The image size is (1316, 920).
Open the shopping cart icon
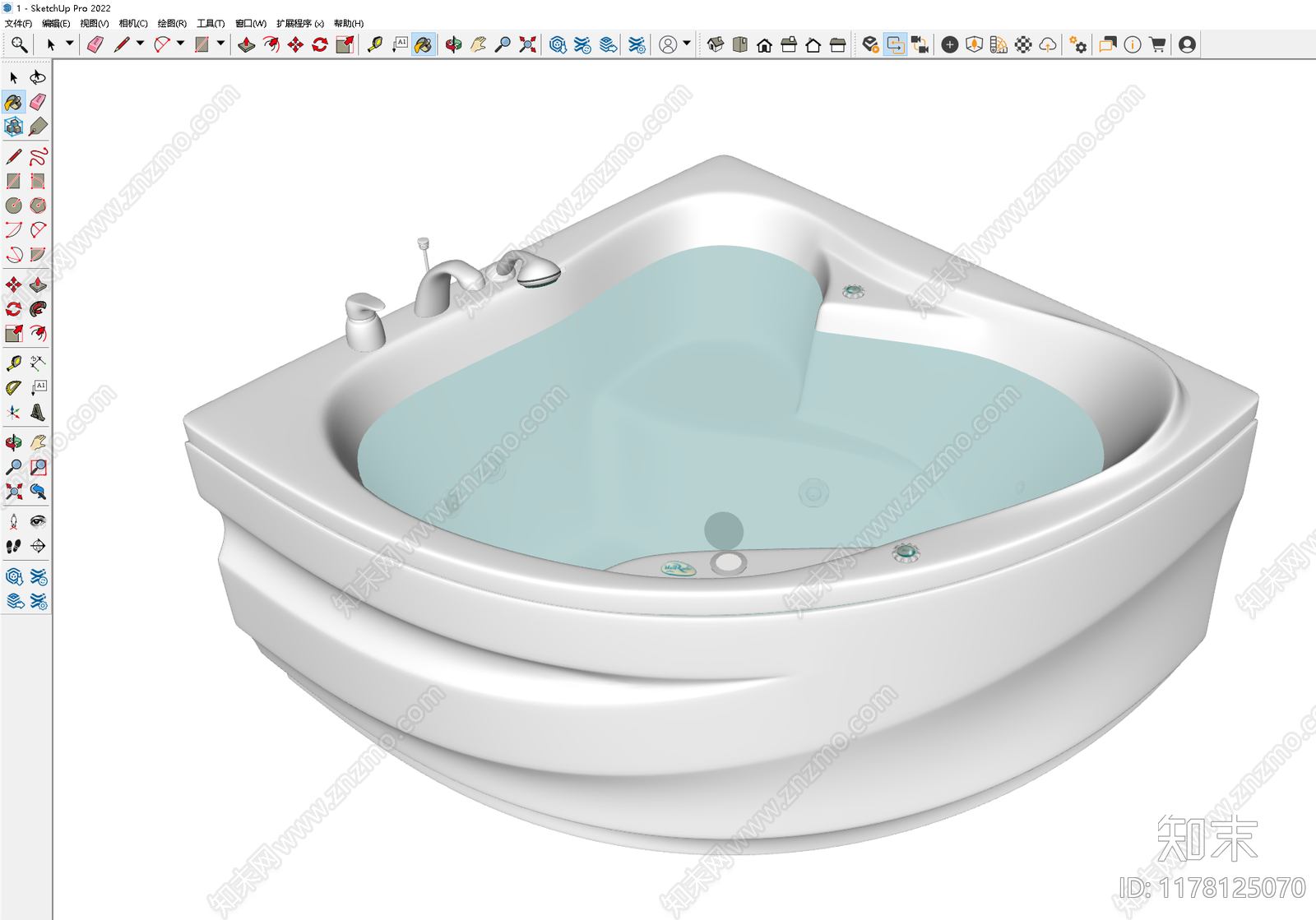1157,44
